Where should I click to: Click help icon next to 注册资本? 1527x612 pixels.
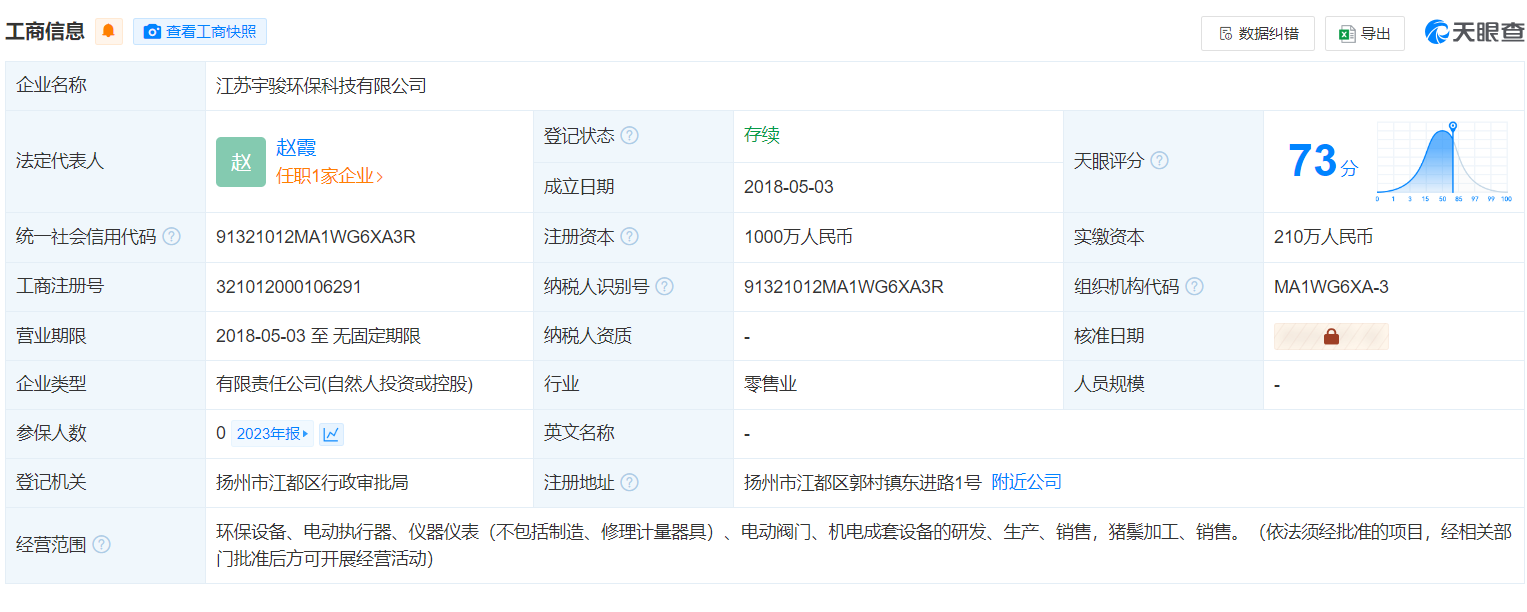click(x=629, y=237)
